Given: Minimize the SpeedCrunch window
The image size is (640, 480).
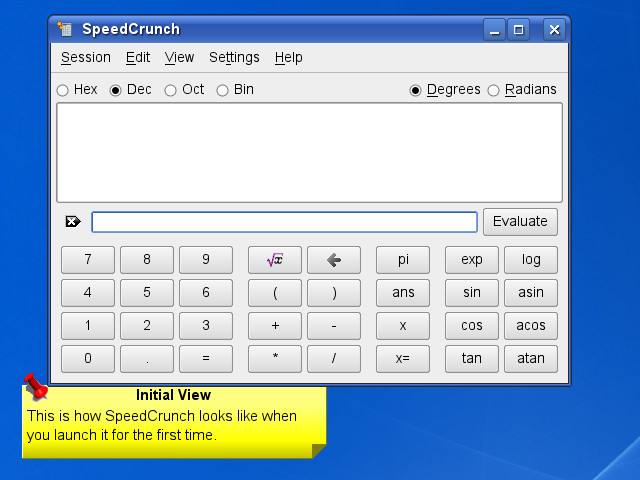Looking at the screenshot, I should (495, 29).
